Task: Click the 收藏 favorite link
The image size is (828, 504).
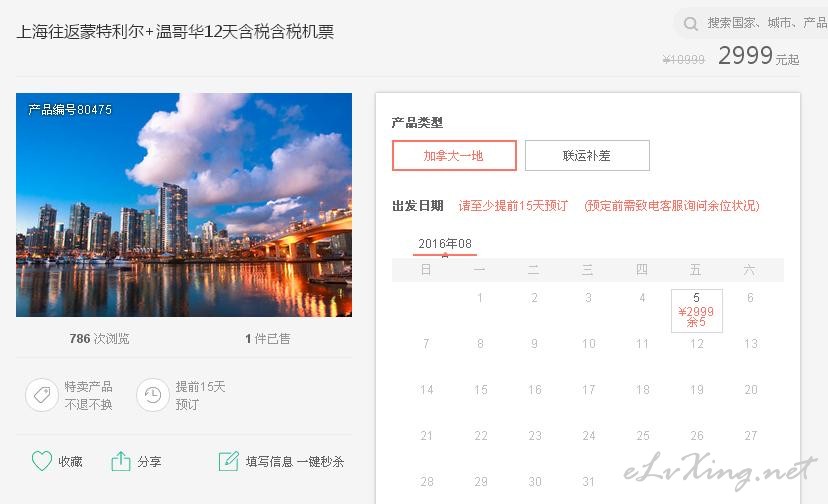Action: [70, 462]
